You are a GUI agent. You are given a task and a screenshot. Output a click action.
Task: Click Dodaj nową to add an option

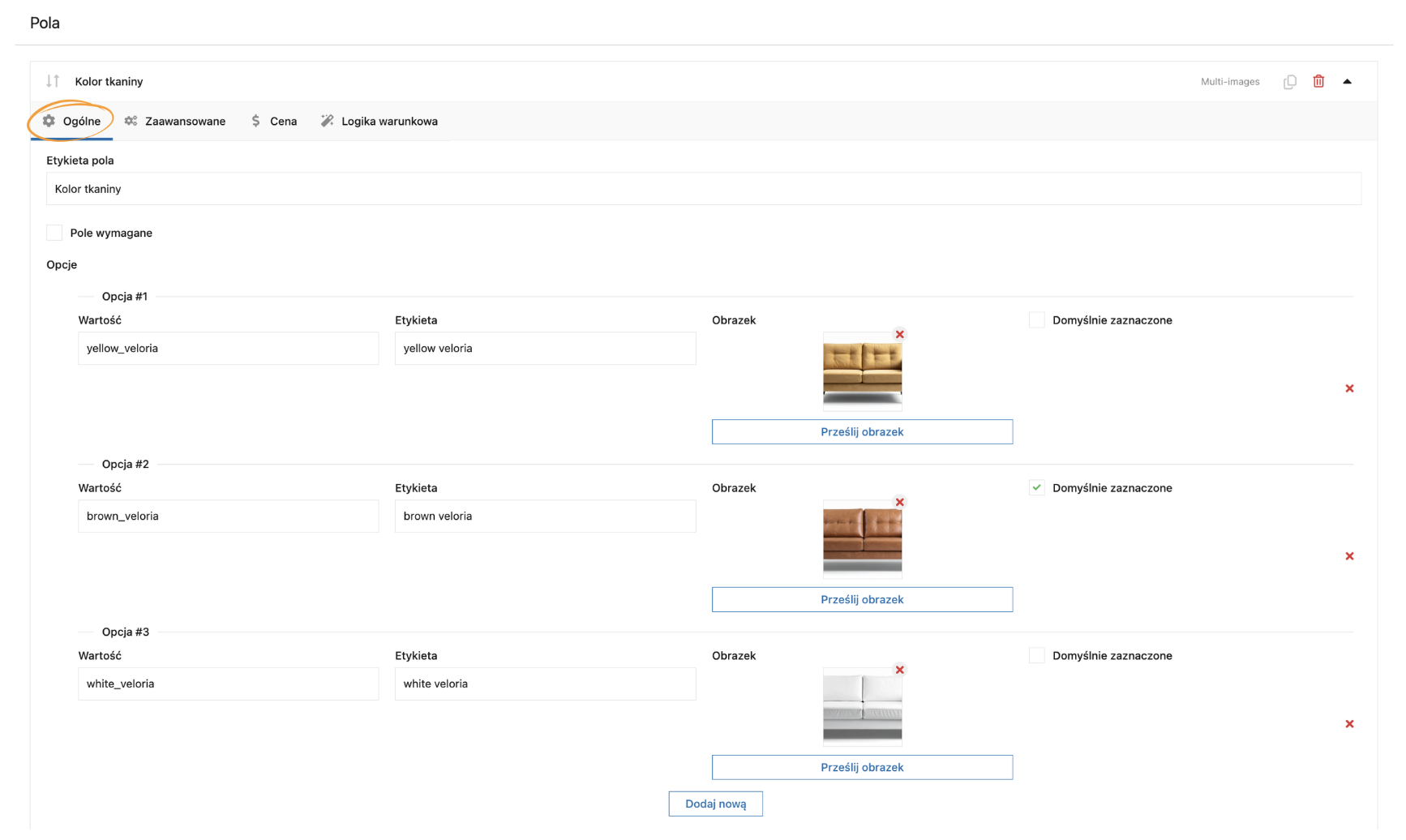coord(715,804)
